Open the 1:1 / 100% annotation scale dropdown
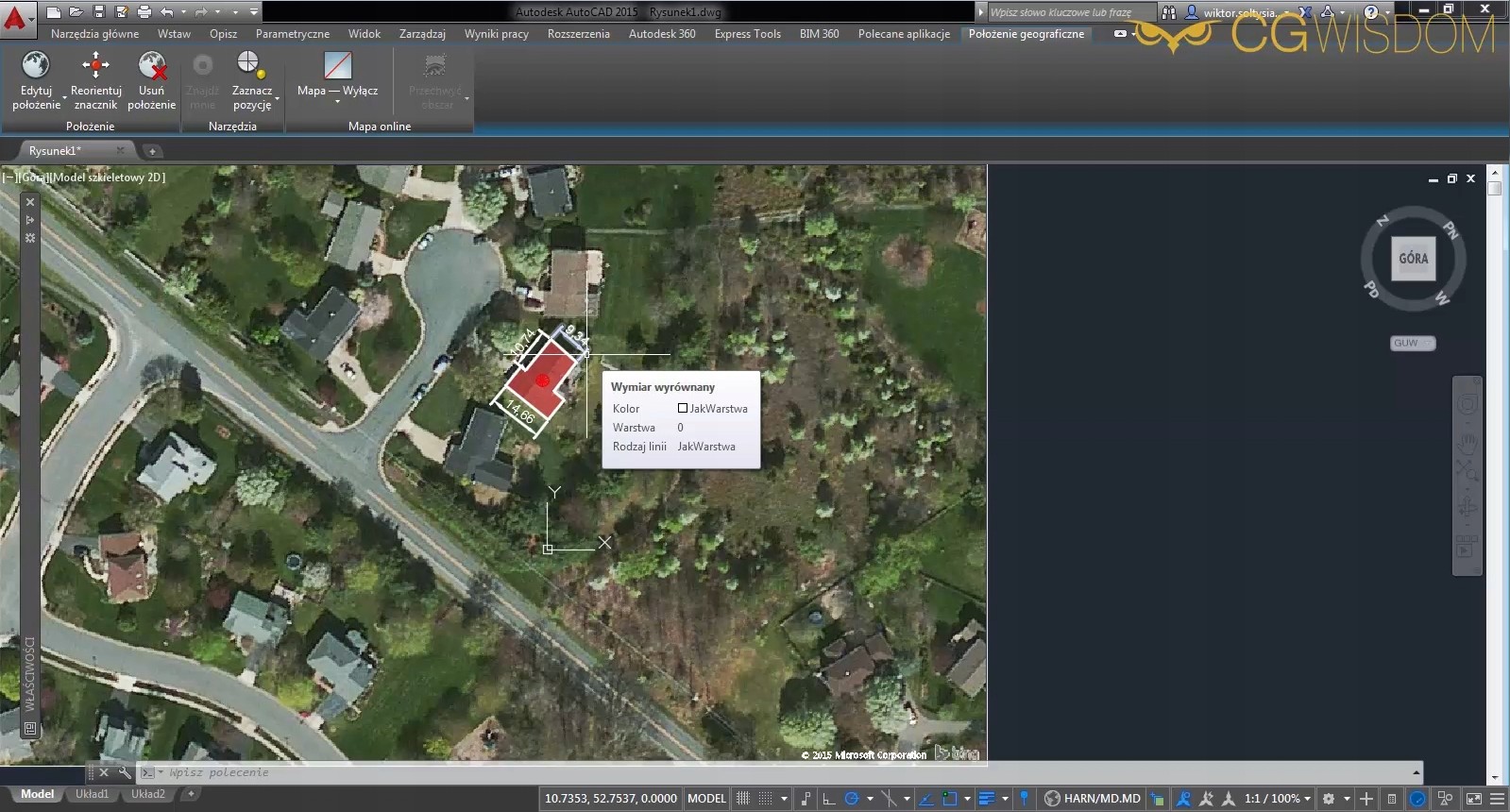The height and width of the screenshot is (812, 1510). tap(1277, 799)
